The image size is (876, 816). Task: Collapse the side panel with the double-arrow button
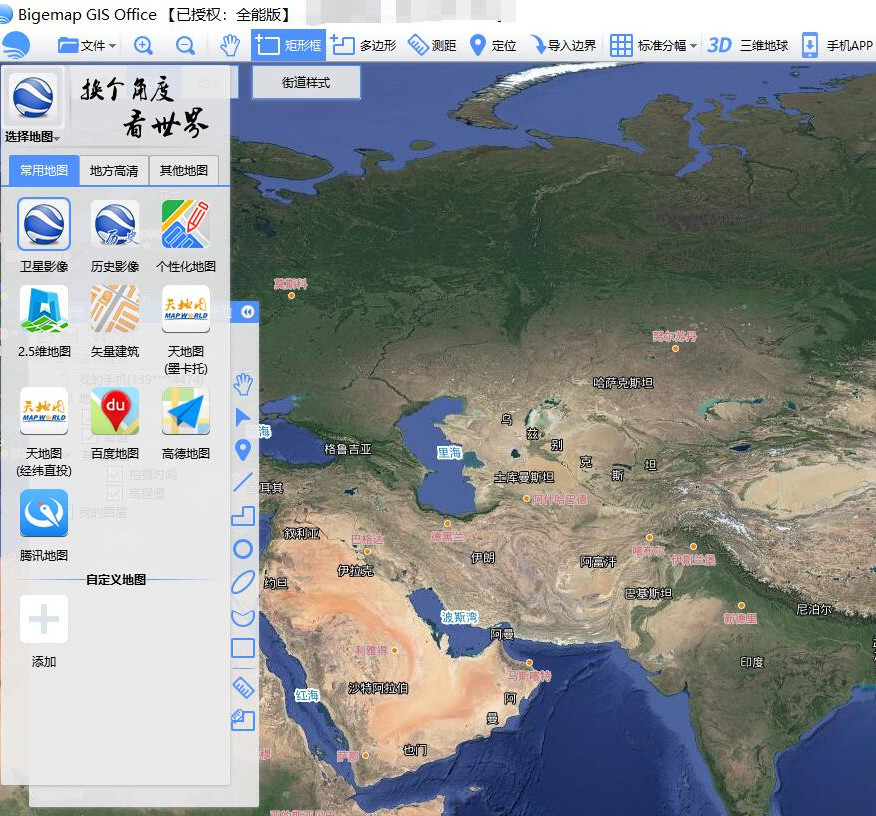point(247,312)
